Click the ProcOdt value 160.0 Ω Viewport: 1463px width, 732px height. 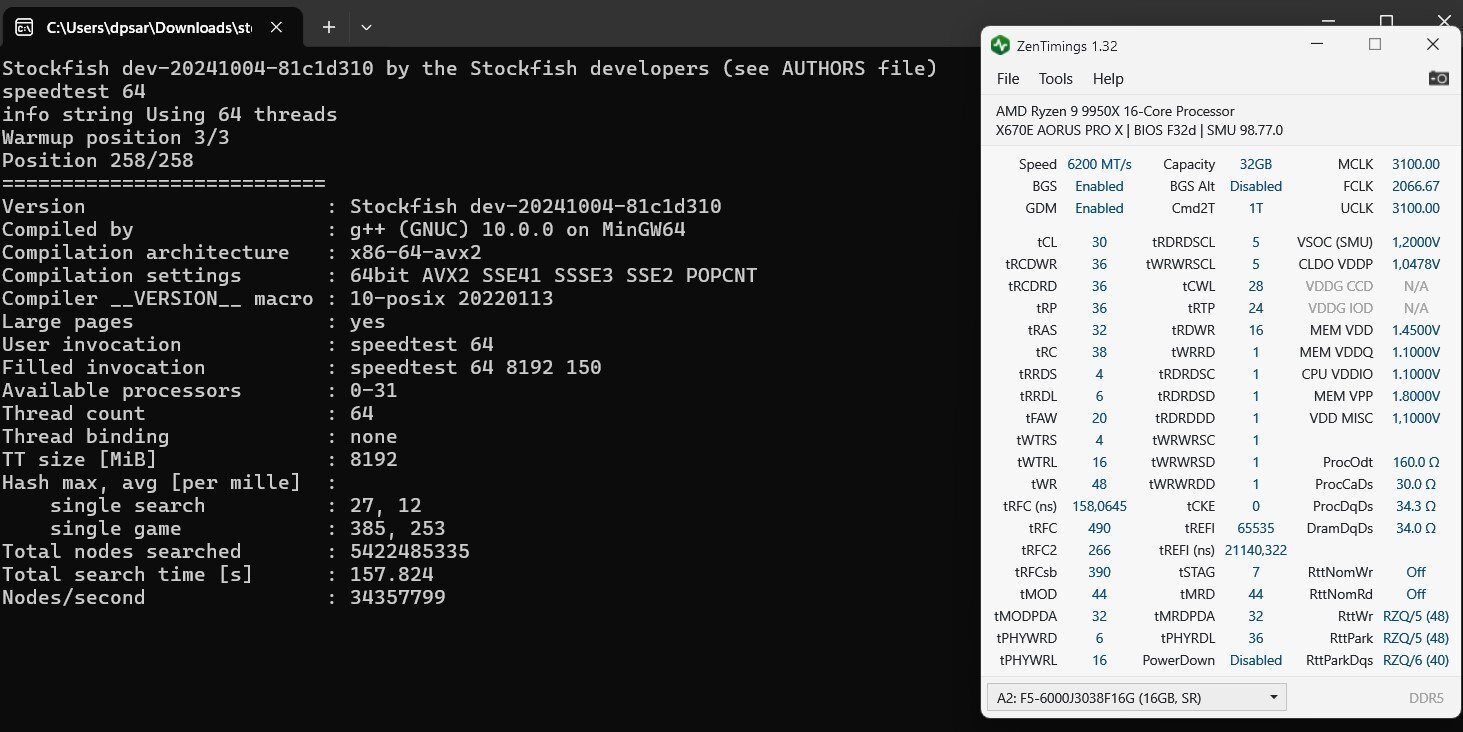click(x=1415, y=462)
